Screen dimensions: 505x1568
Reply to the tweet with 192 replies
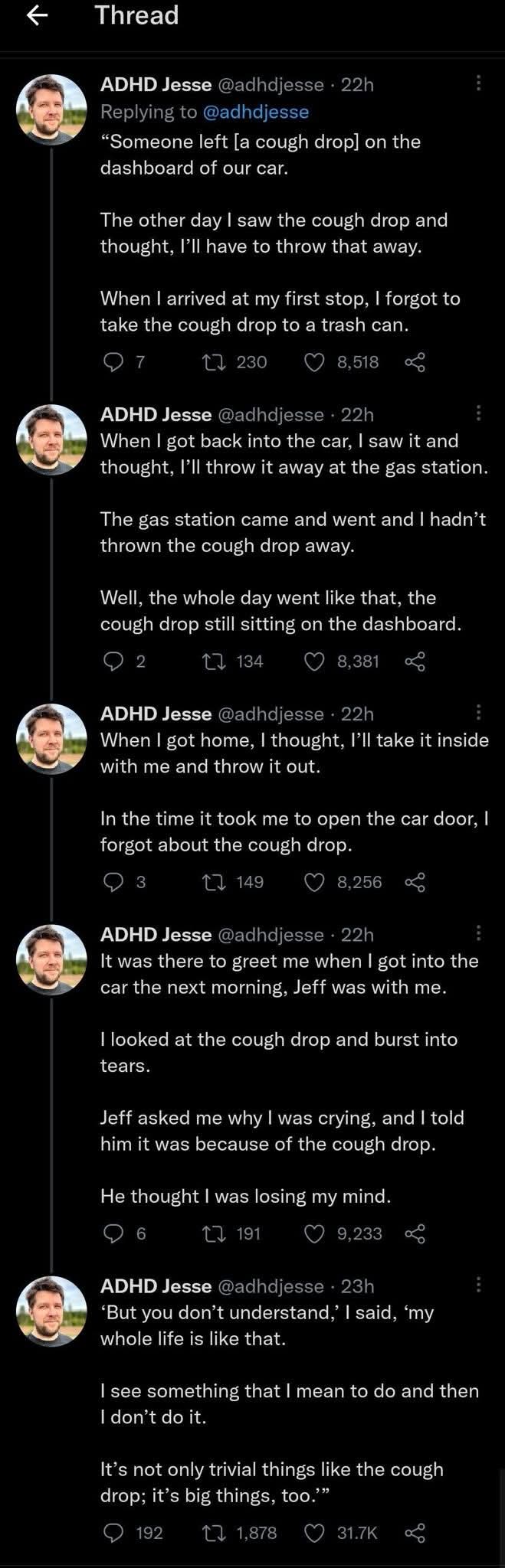pyautogui.click(x=113, y=1533)
